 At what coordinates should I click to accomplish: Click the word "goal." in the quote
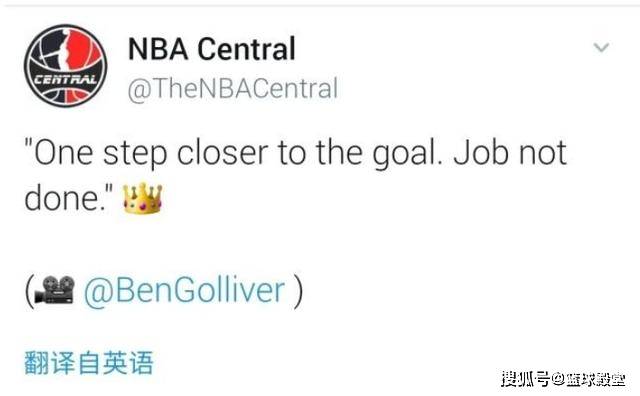coord(408,154)
